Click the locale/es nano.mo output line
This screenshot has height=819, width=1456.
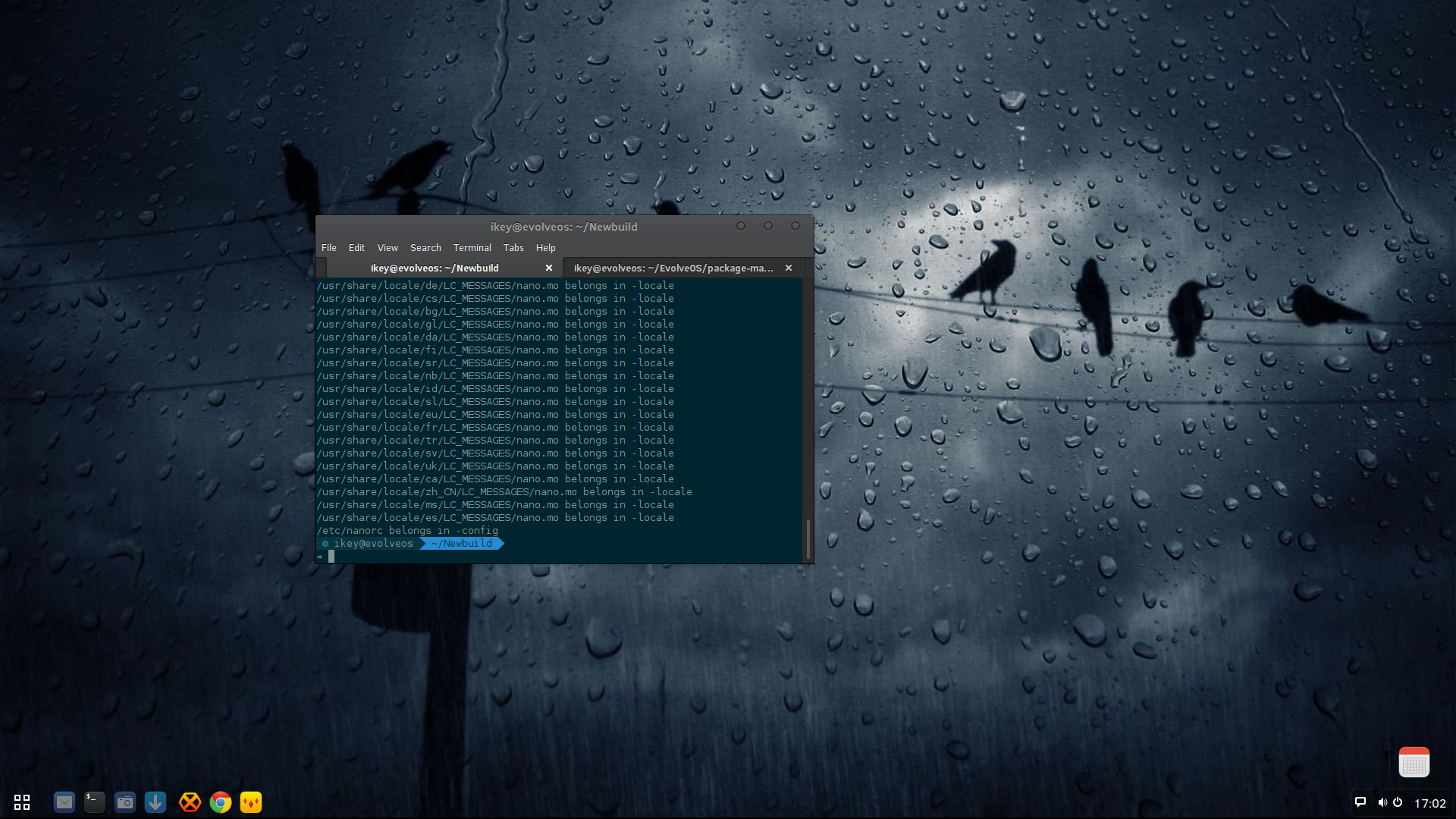point(495,518)
